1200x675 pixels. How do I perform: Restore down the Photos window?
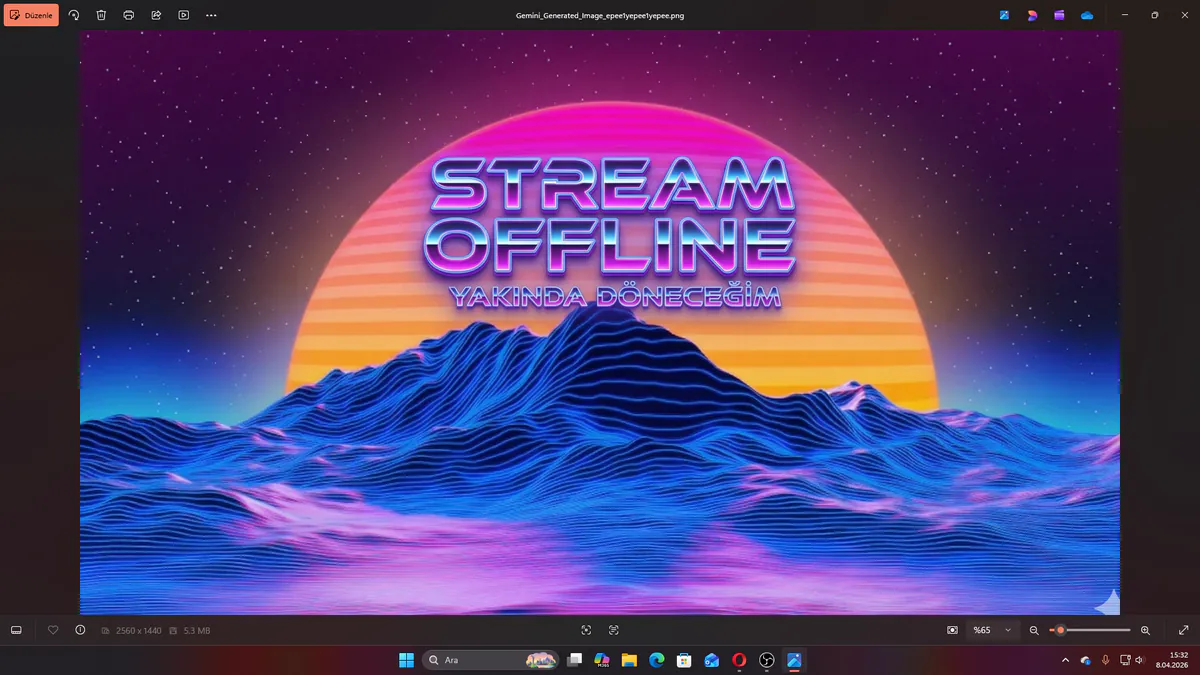pos(1154,15)
